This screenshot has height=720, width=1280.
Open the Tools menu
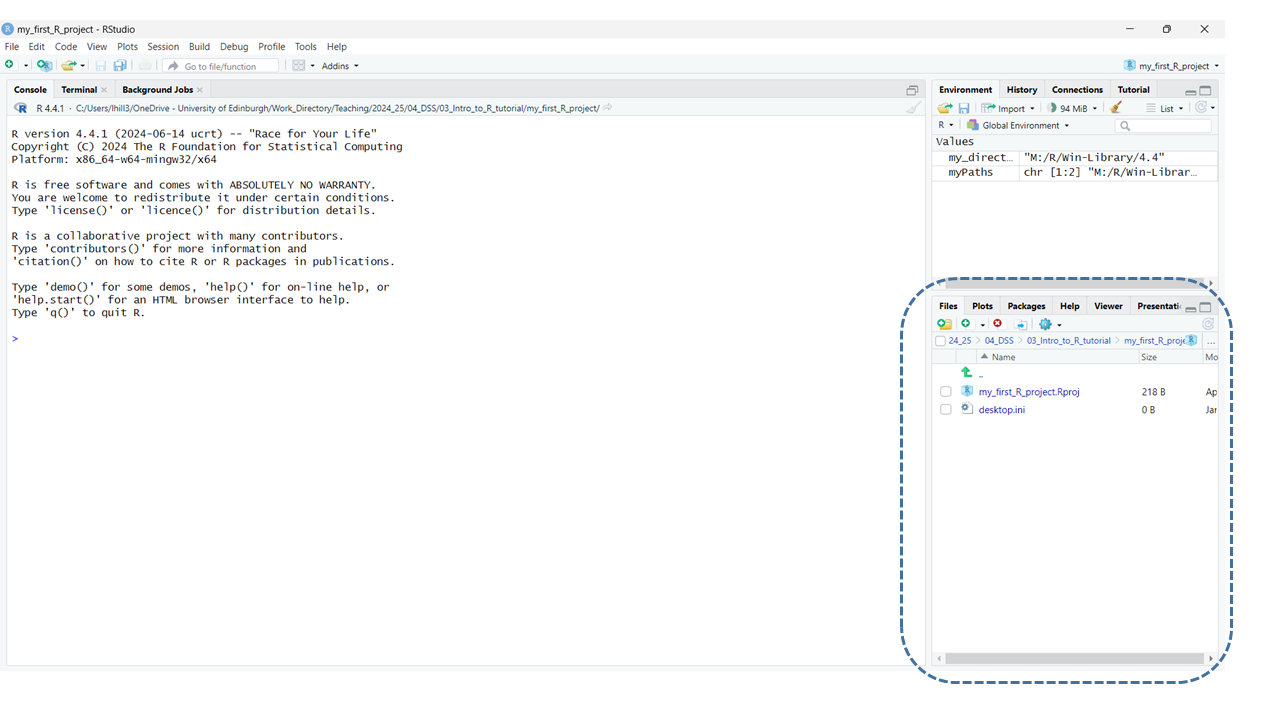306,47
